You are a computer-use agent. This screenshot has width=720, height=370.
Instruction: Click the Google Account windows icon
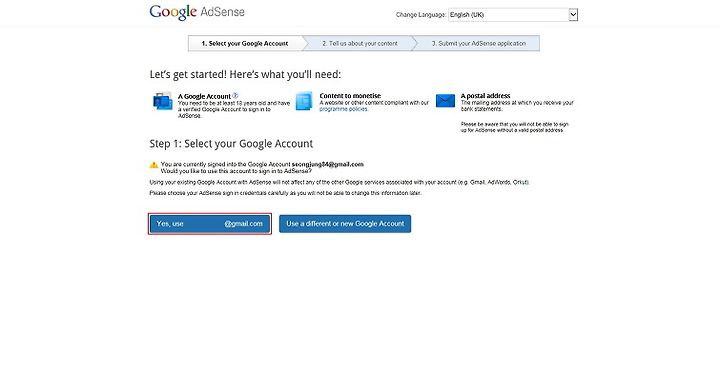163,101
